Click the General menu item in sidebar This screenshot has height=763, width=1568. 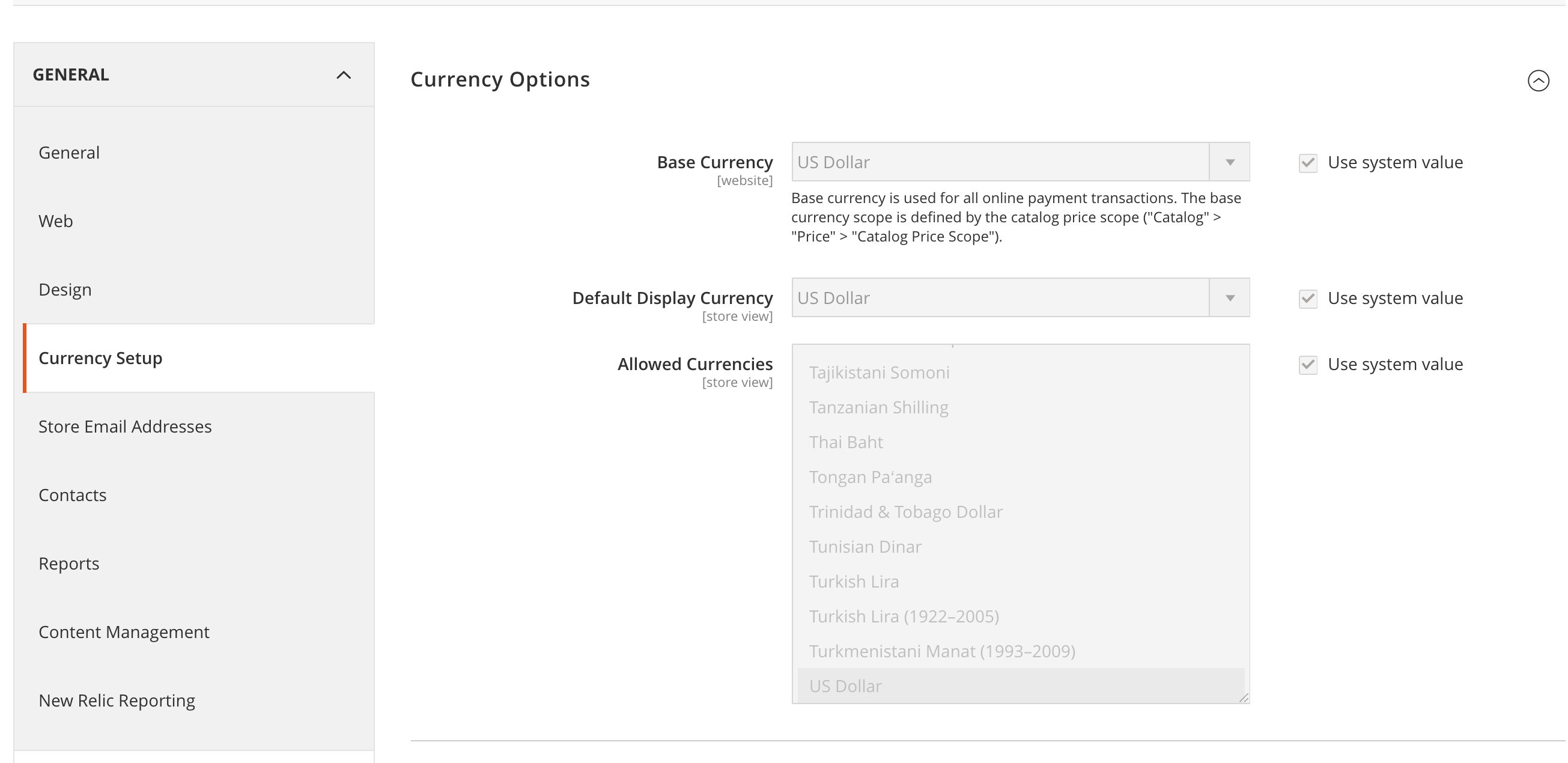coord(69,151)
